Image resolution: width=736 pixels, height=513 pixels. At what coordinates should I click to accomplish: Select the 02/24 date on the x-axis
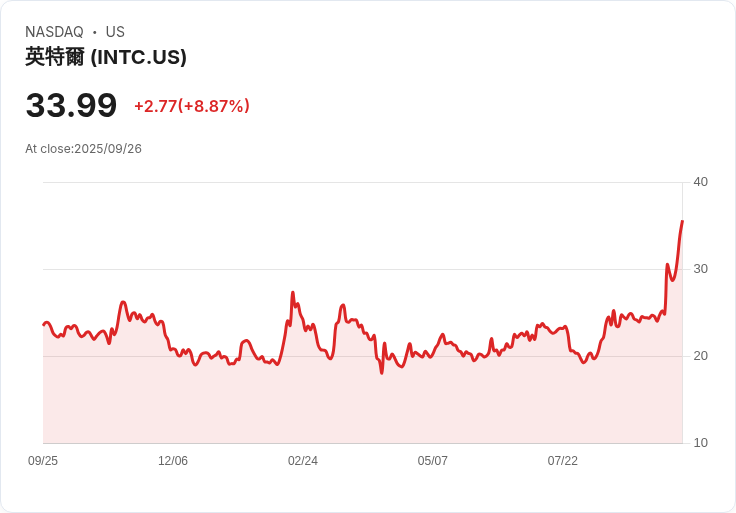[x=303, y=461]
